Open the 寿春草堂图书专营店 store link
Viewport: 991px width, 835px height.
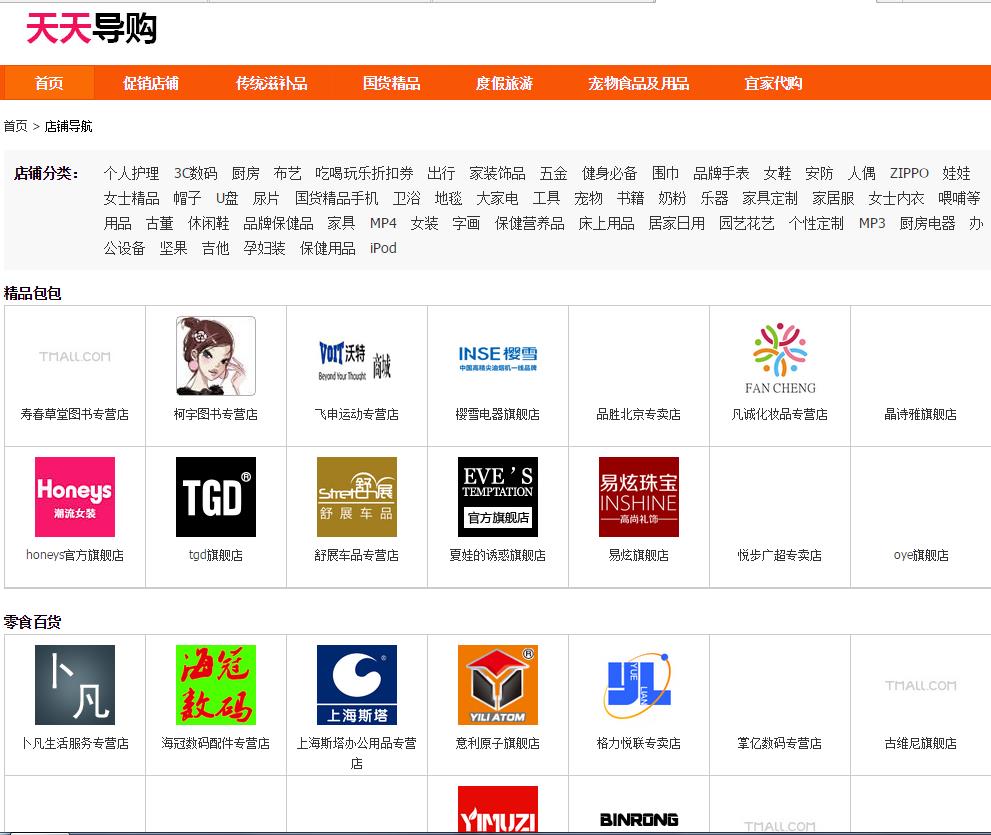point(75,414)
